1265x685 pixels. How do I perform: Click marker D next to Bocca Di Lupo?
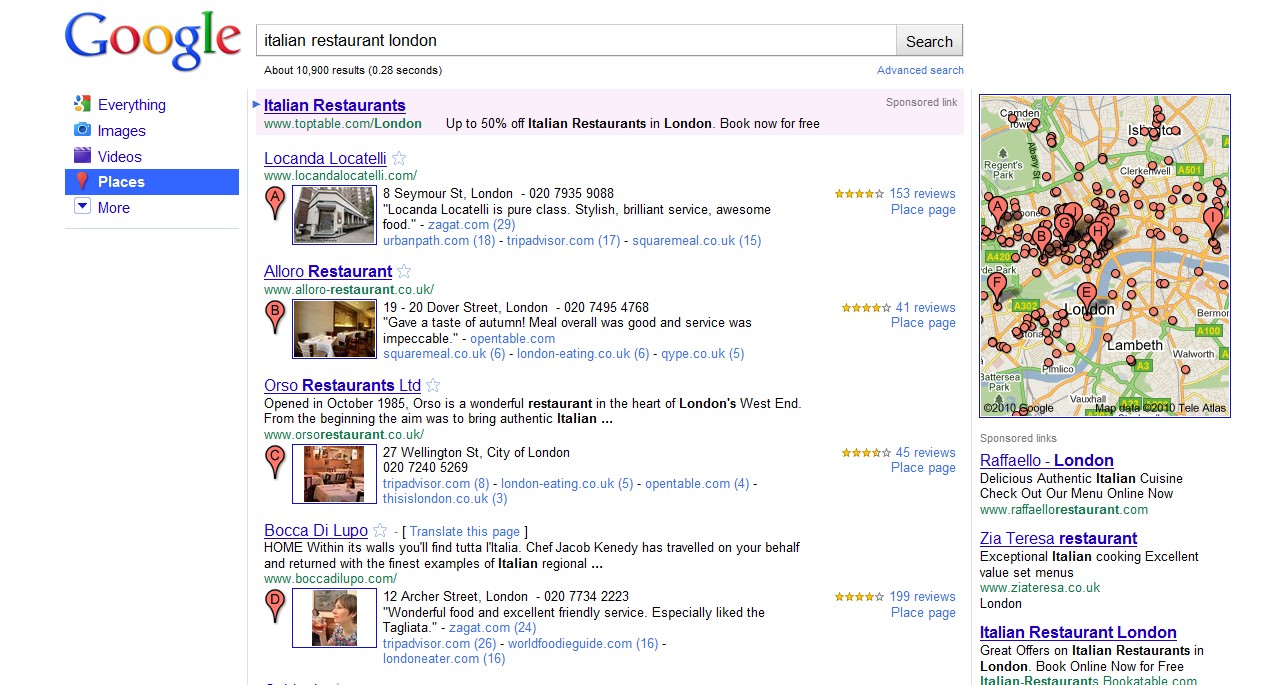275,606
